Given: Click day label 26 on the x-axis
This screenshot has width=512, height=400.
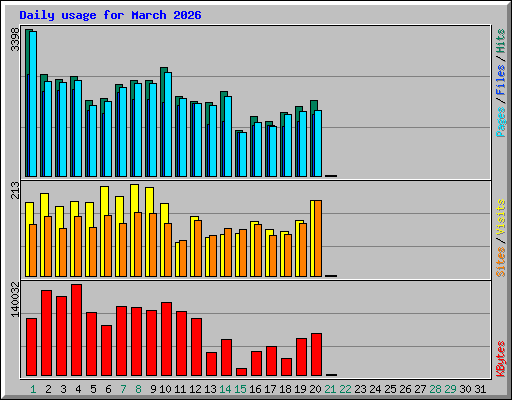Looking at the screenshot, I should pyautogui.click(x=405, y=389).
